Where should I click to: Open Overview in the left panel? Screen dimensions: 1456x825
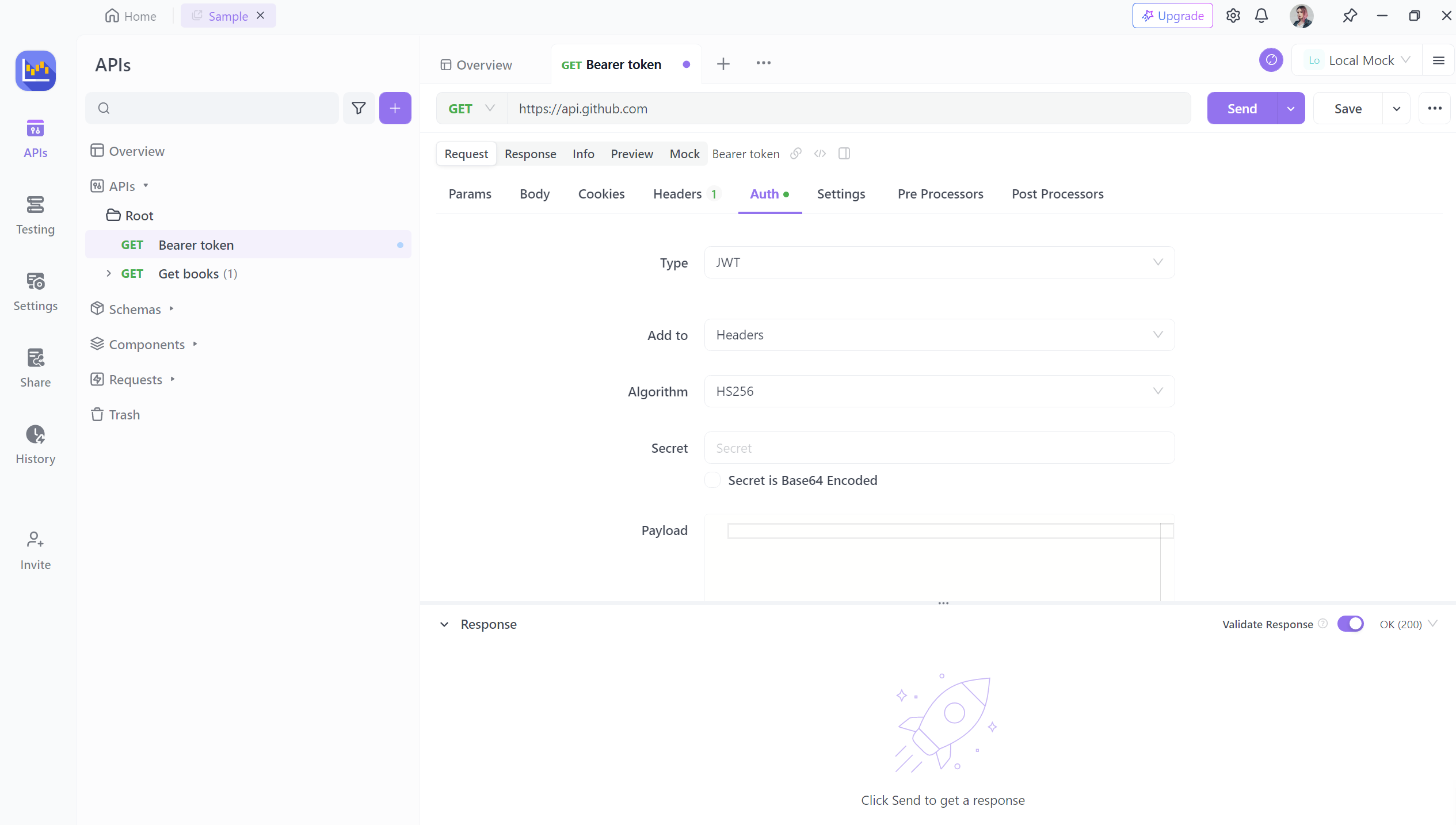(128, 151)
